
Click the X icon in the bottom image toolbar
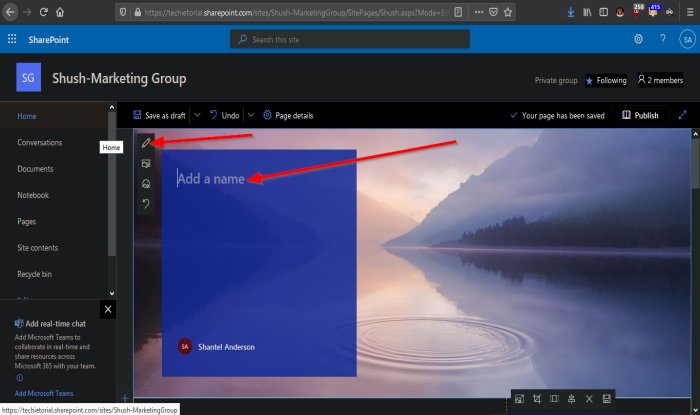(x=589, y=398)
